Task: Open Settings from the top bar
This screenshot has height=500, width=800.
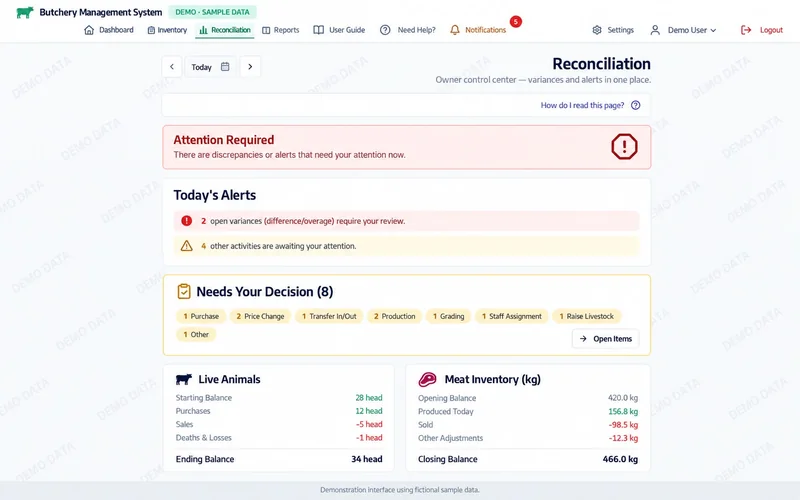Action: 613,30
